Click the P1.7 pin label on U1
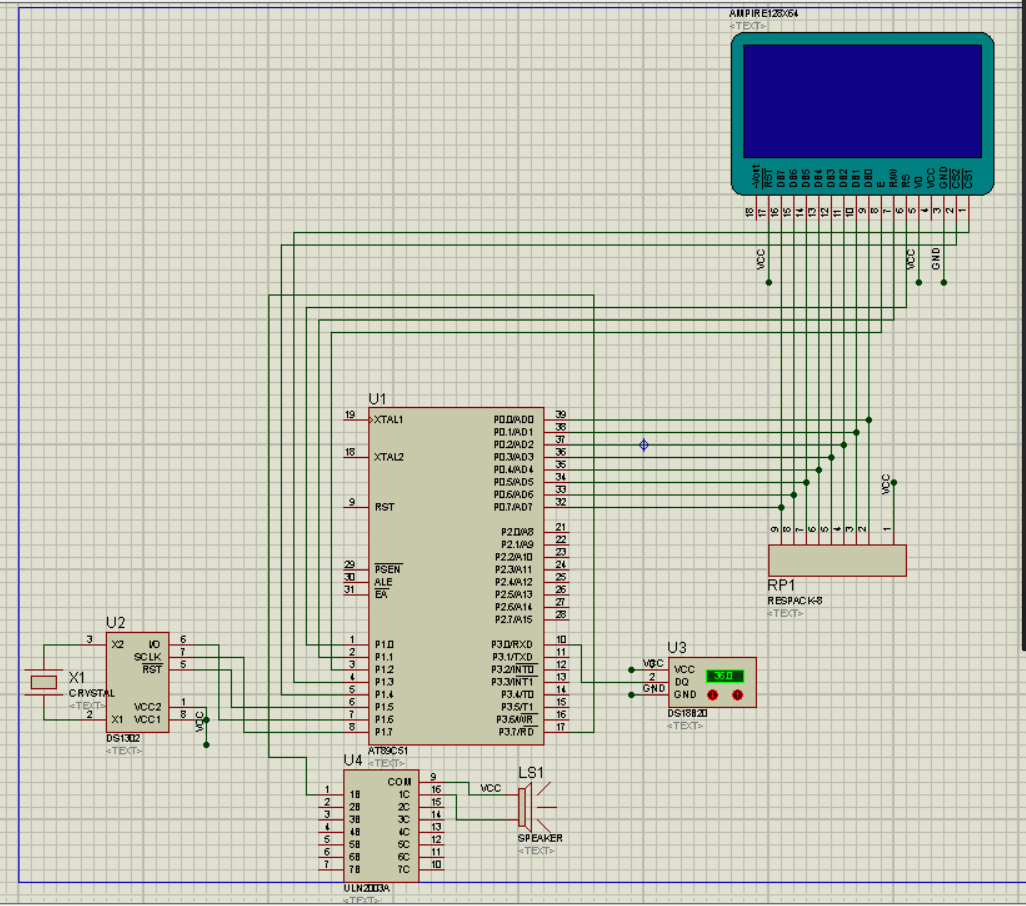The image size is (1026, 906). click(384, 732)
